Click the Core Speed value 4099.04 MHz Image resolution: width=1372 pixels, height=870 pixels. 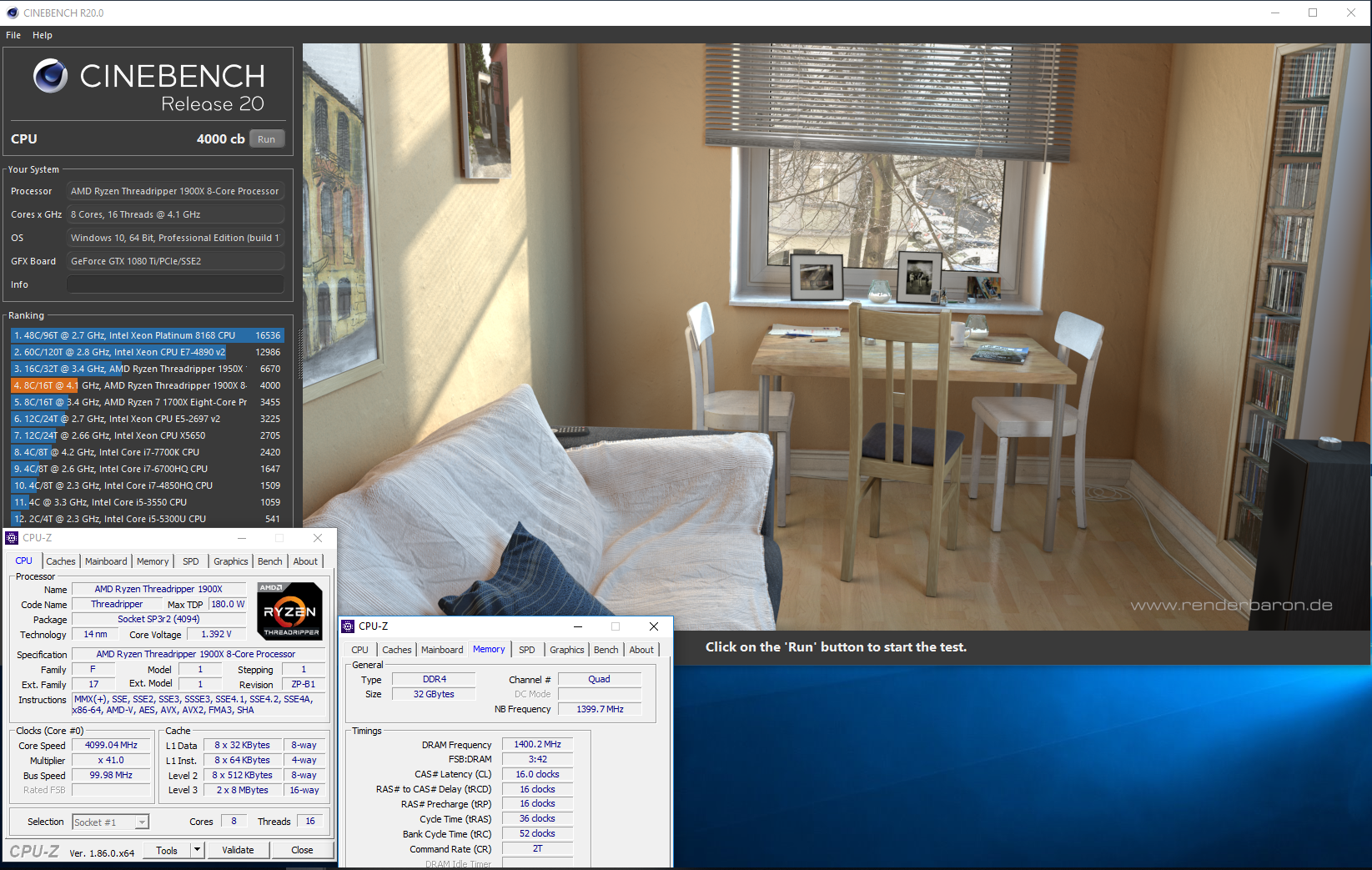click(111, 745)
